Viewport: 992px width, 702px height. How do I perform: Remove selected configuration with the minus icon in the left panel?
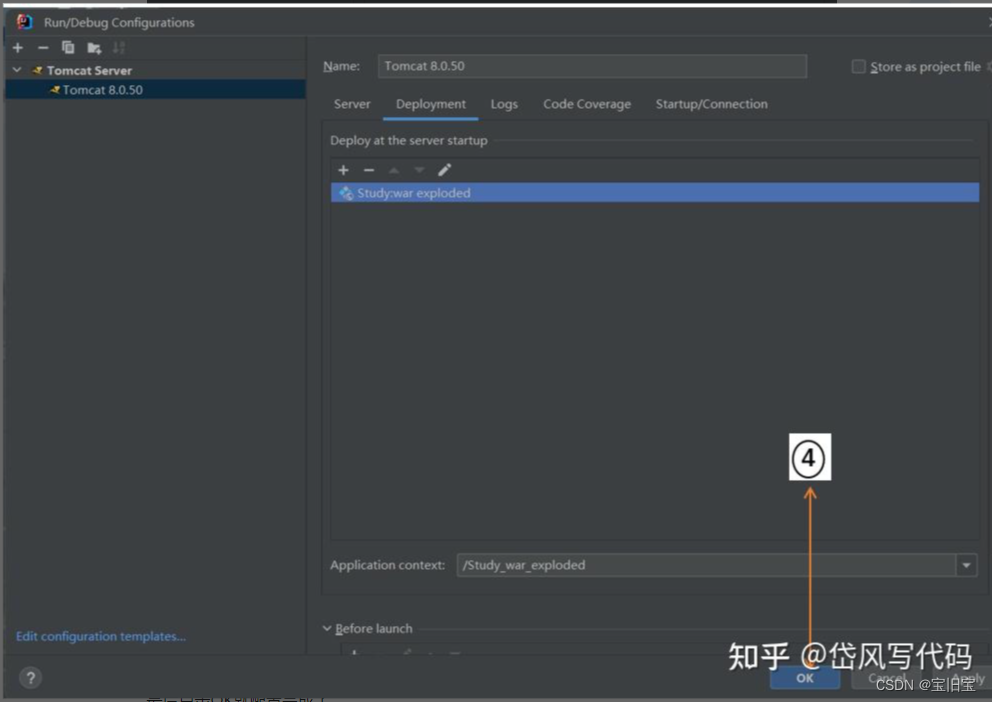(x=43, y=48)
